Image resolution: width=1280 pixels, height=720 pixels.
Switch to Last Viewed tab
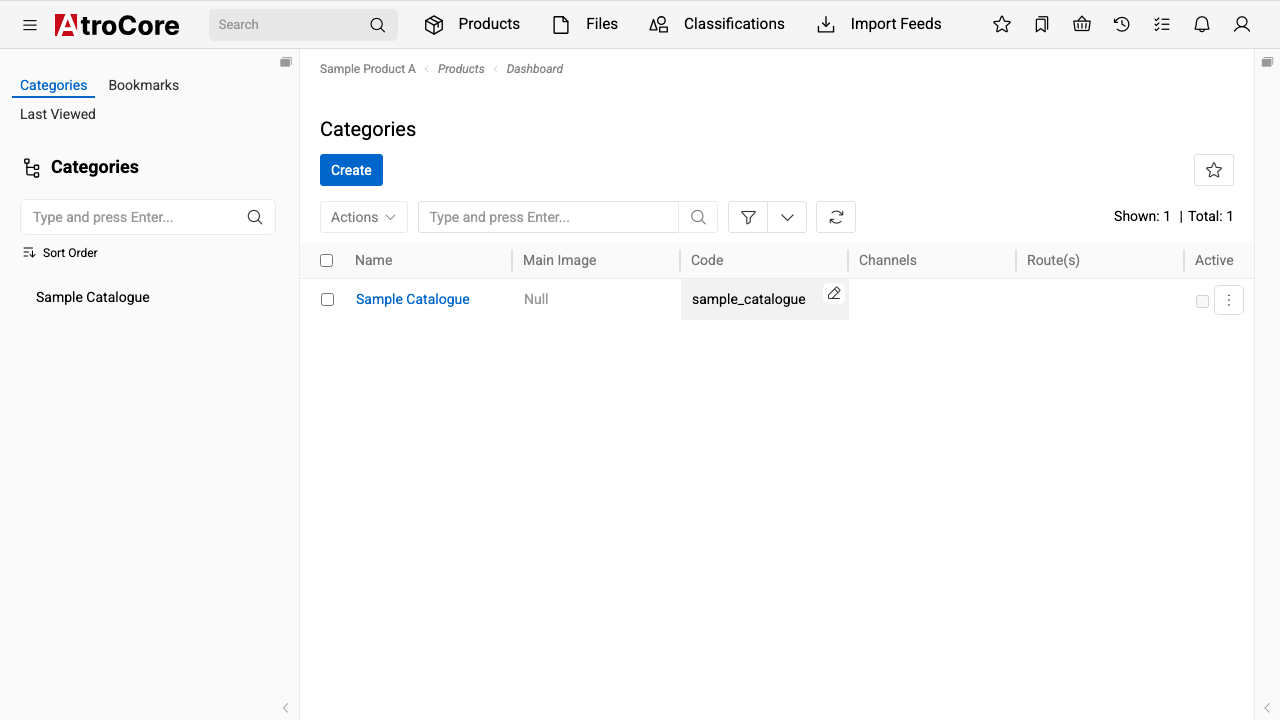[x=58, y=114]
